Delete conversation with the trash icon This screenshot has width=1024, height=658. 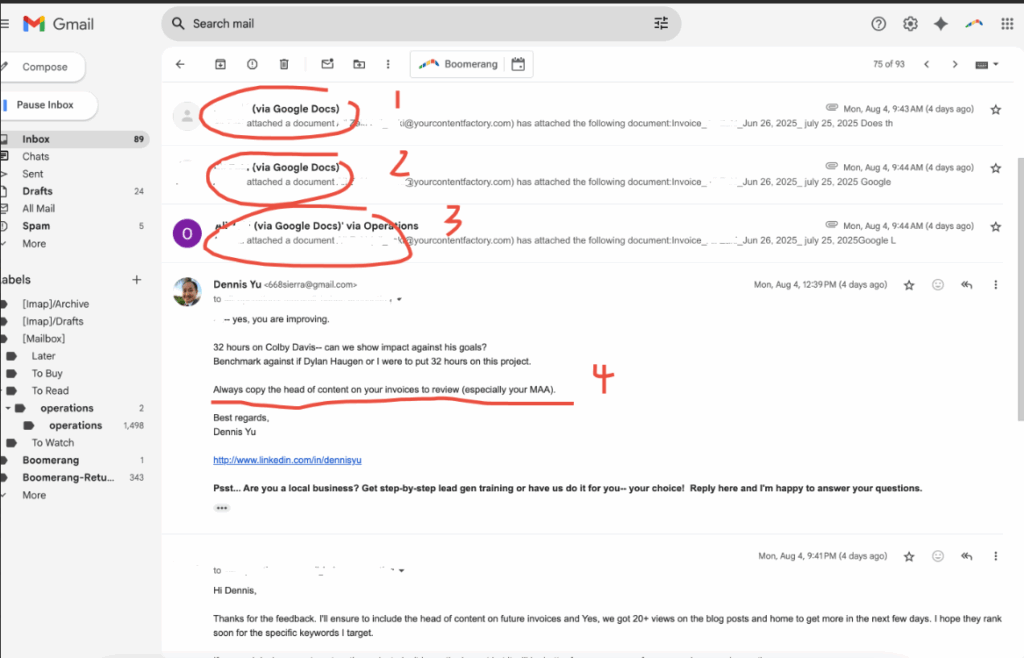click(284, 64)
